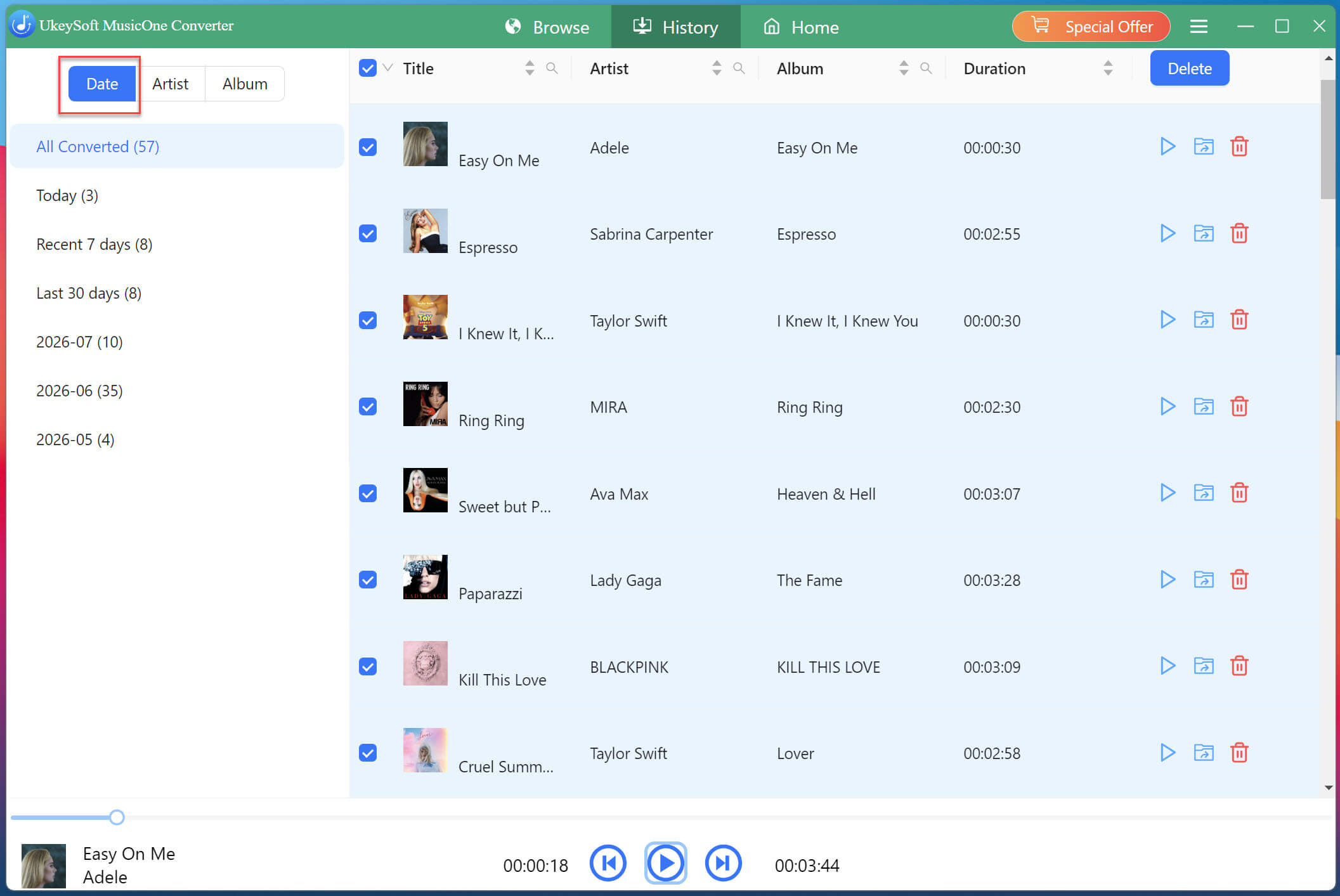Click the playback progress slider handle

tap(117, 817)
